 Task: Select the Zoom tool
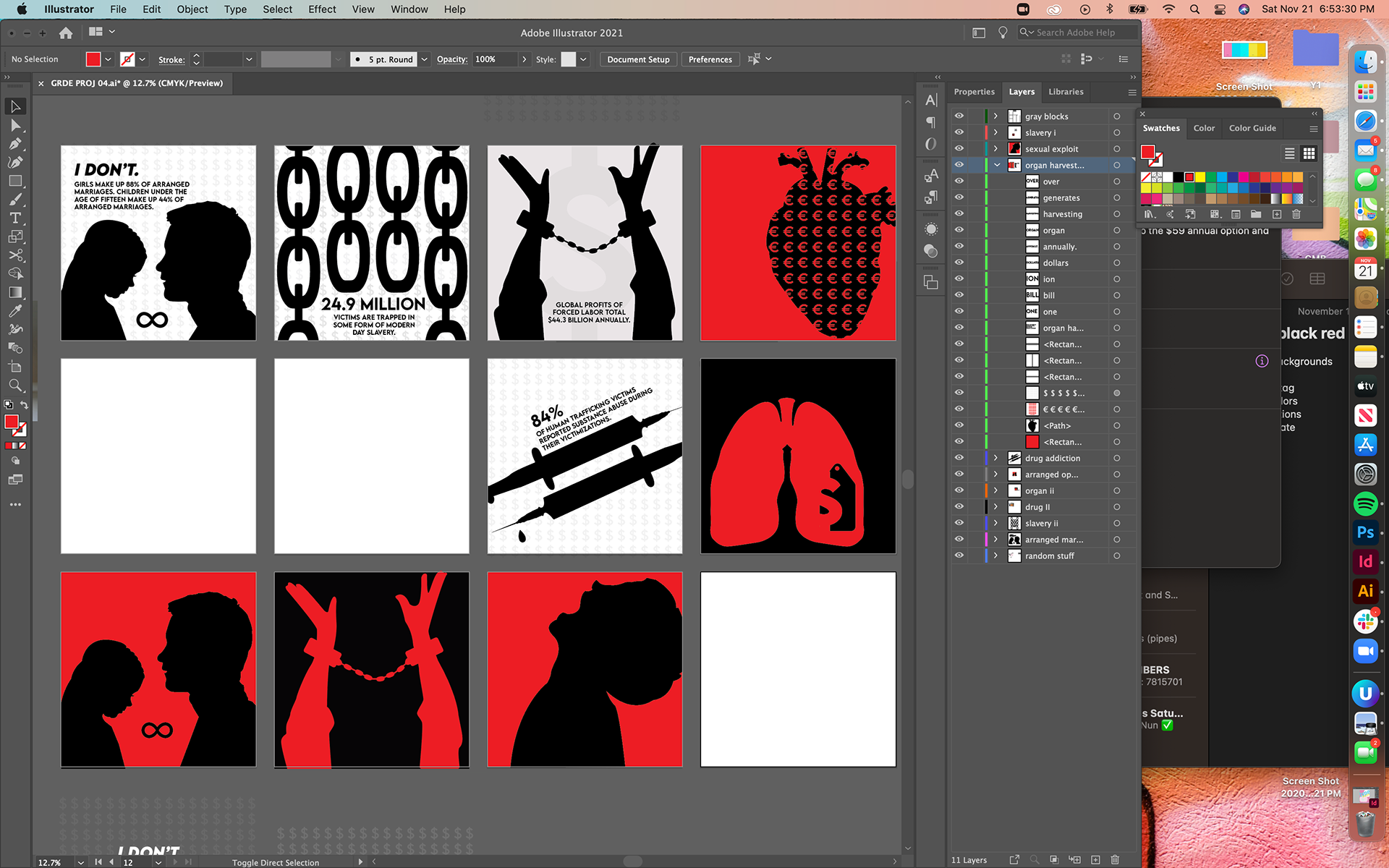(15, 386)
